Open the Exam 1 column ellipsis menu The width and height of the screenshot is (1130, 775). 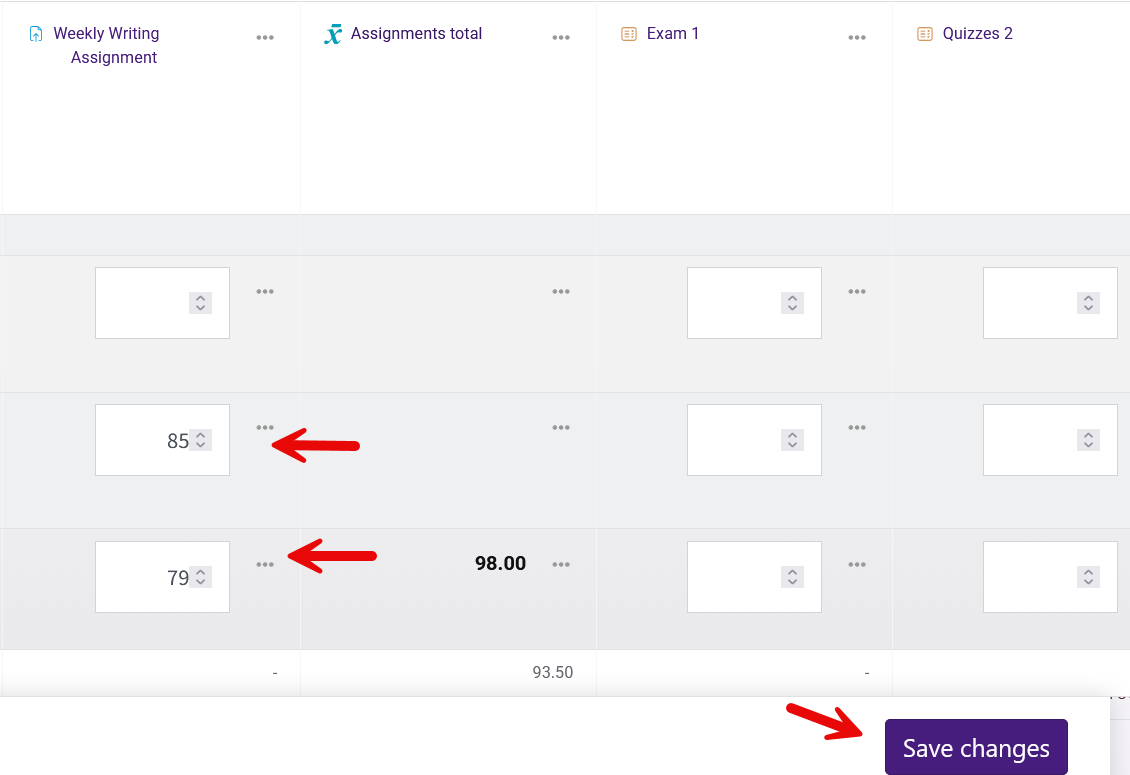tap(857, 37)
